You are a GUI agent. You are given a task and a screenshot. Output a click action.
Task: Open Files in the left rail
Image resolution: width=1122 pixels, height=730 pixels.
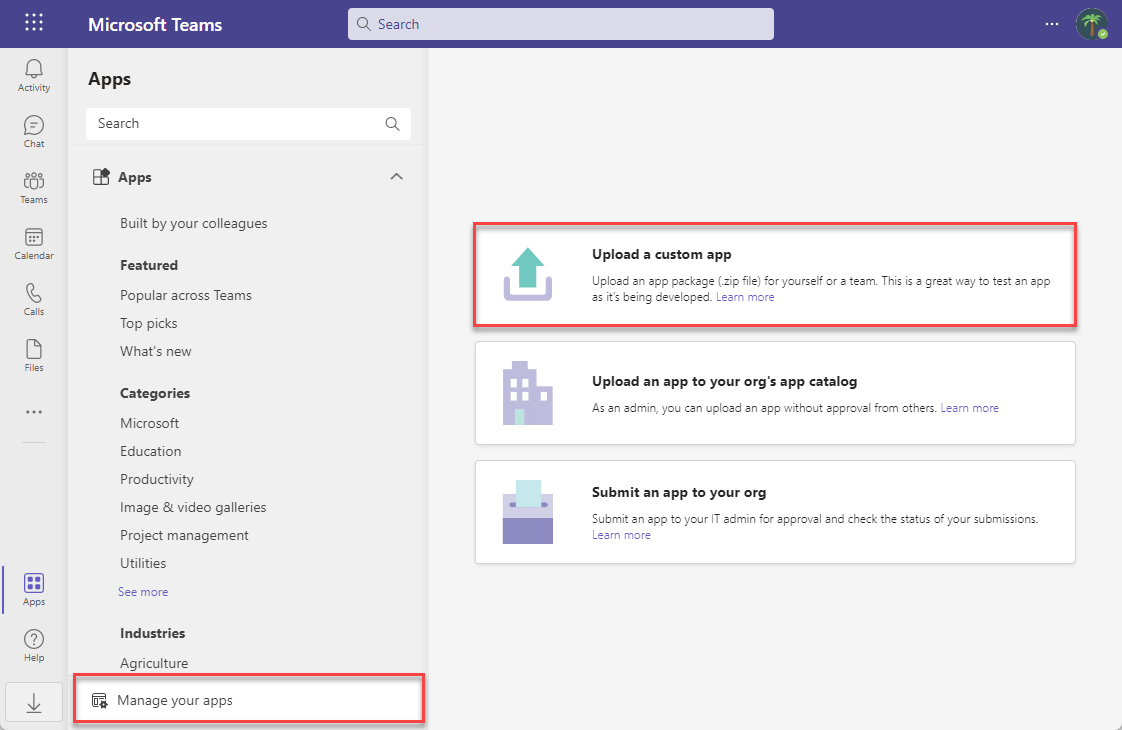point(34,355)
